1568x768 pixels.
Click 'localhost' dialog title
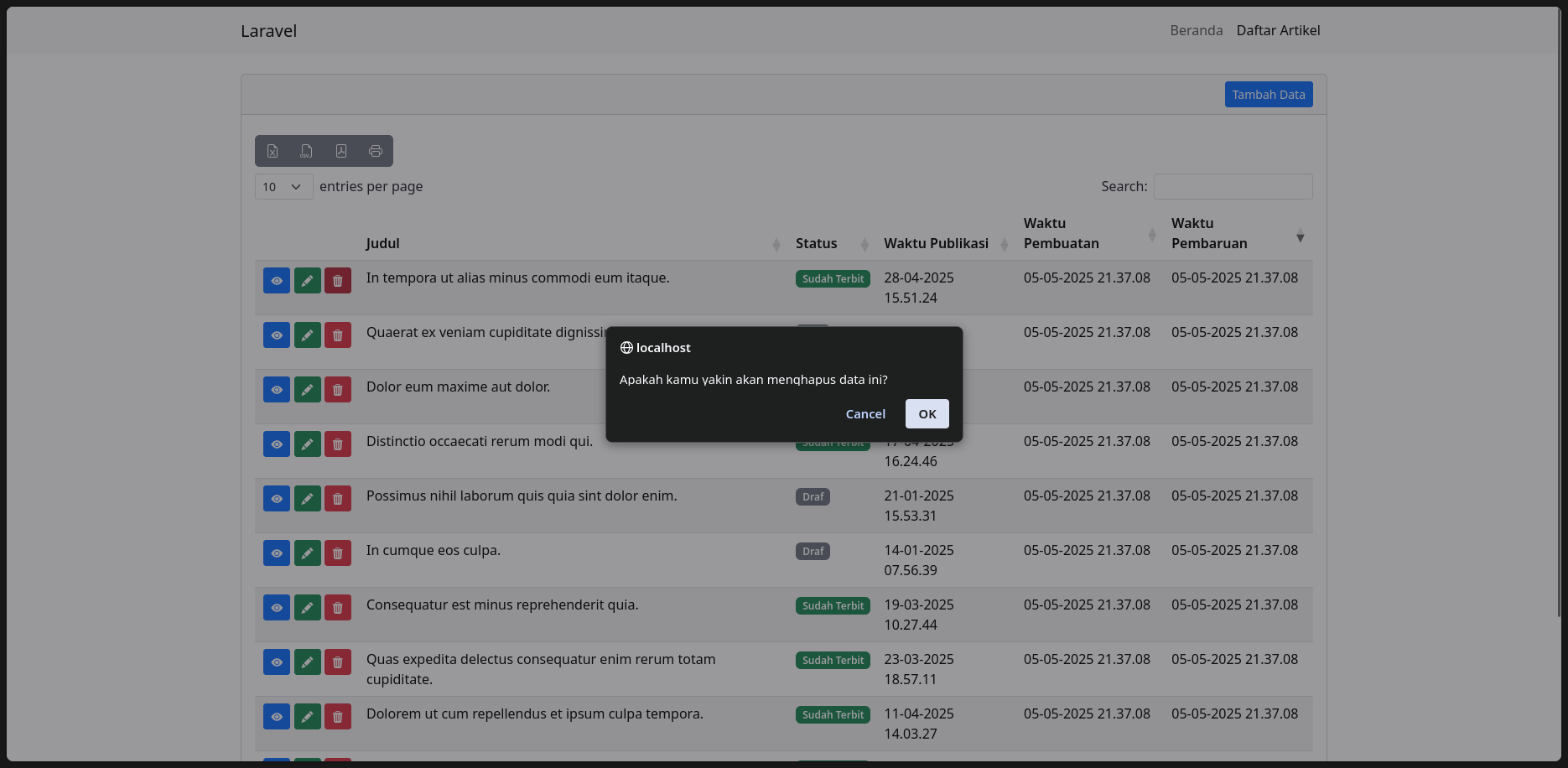[x=663, y=348]
